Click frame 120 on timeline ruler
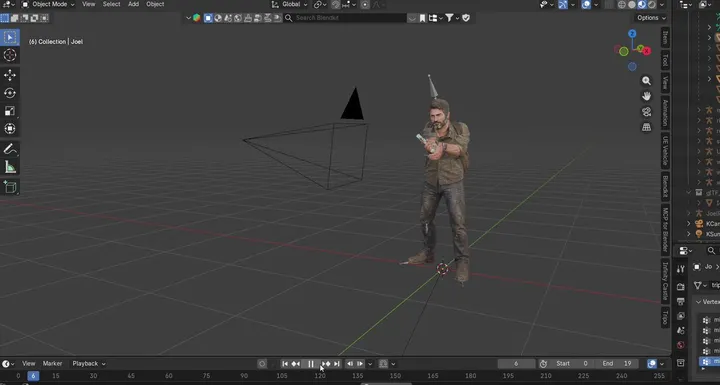 (320, 376)
